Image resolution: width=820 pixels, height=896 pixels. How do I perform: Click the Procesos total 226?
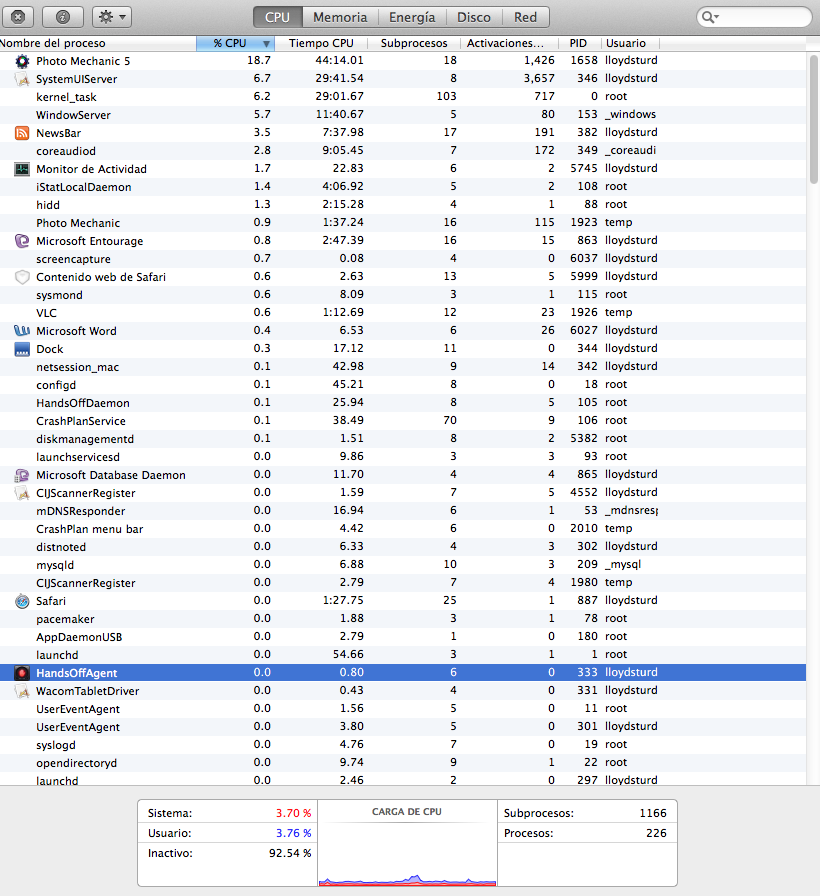coord(656,833)
